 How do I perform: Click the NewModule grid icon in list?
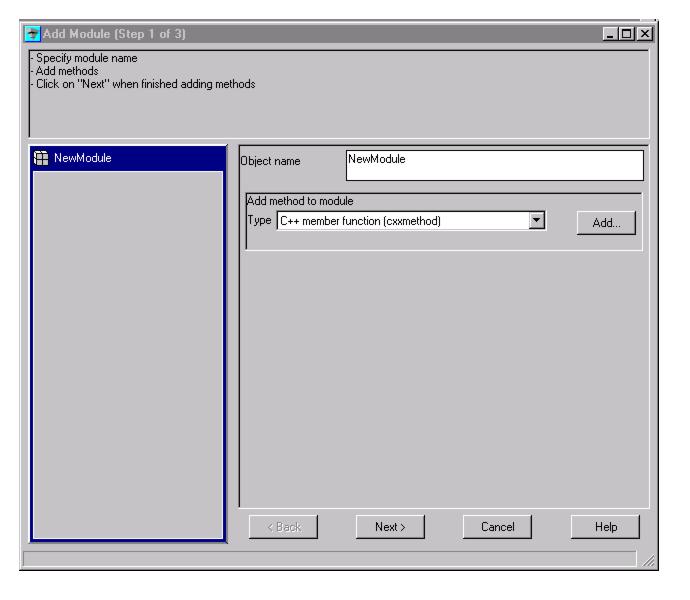tap(42, 158)
